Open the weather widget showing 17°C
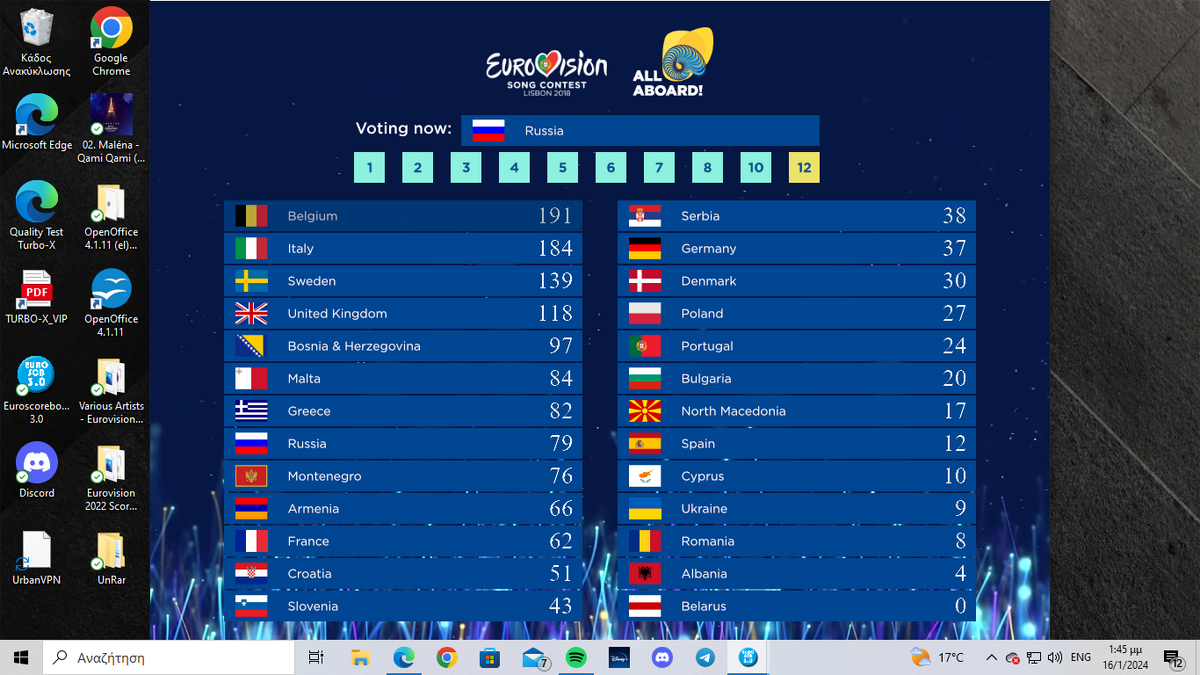Image resolution: width=1200 pixels, height=675 pixels. coord(938,657)
